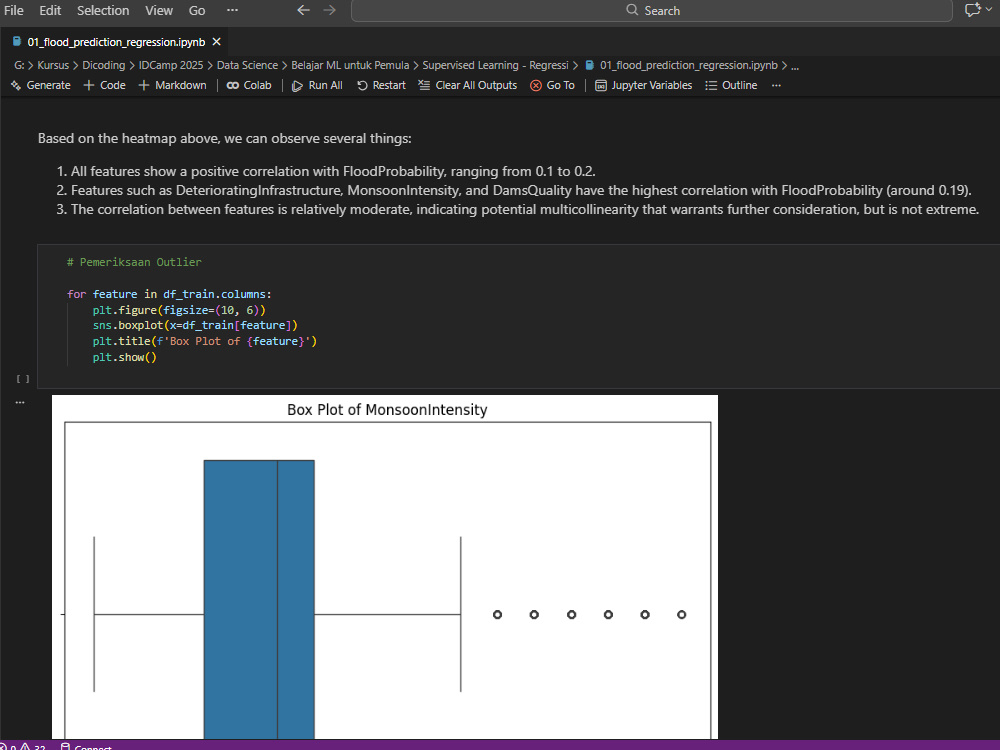Click the sns.boxplot code line

(x=195, y=325)
